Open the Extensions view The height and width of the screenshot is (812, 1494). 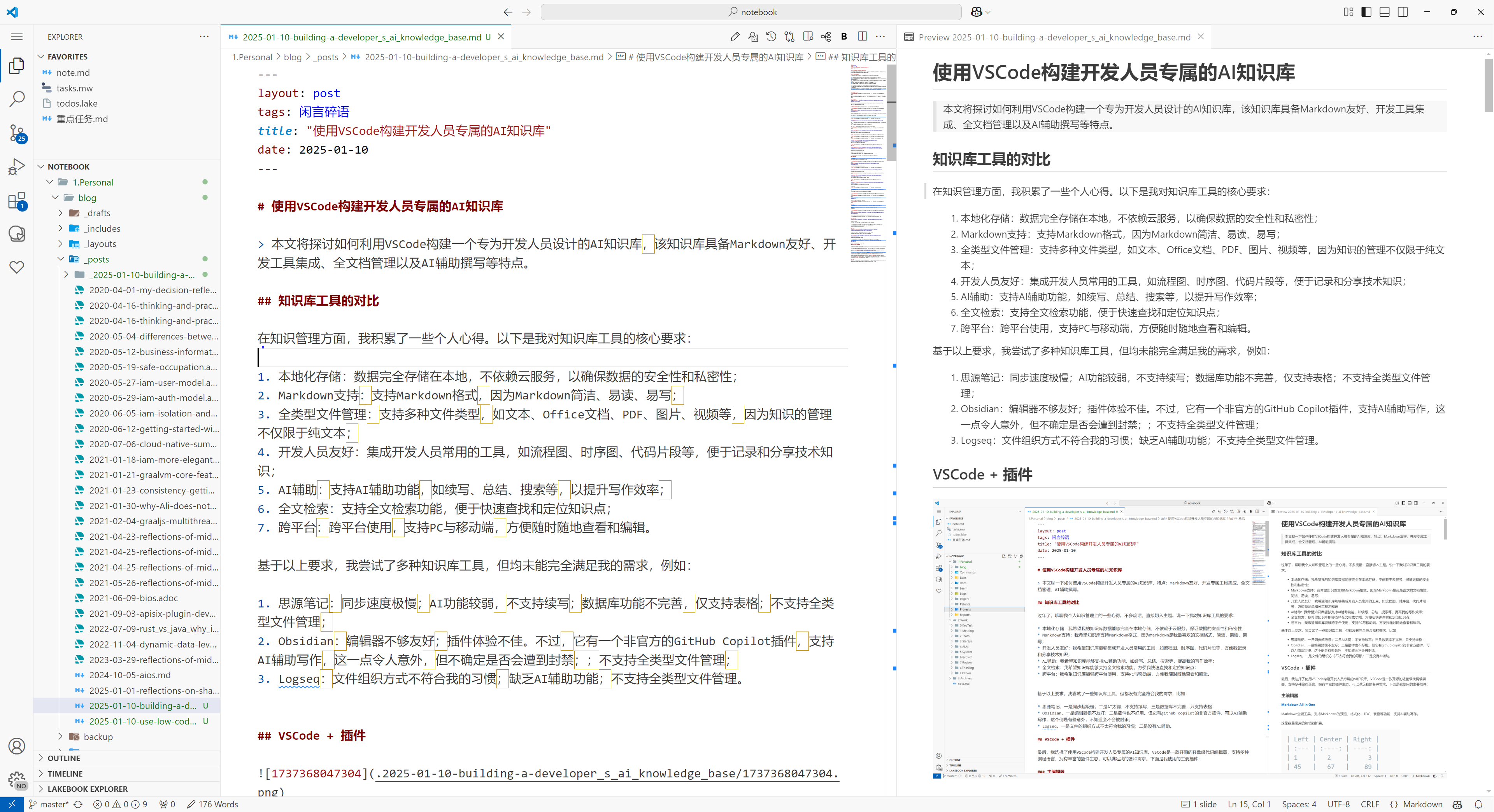pos(17,201)
